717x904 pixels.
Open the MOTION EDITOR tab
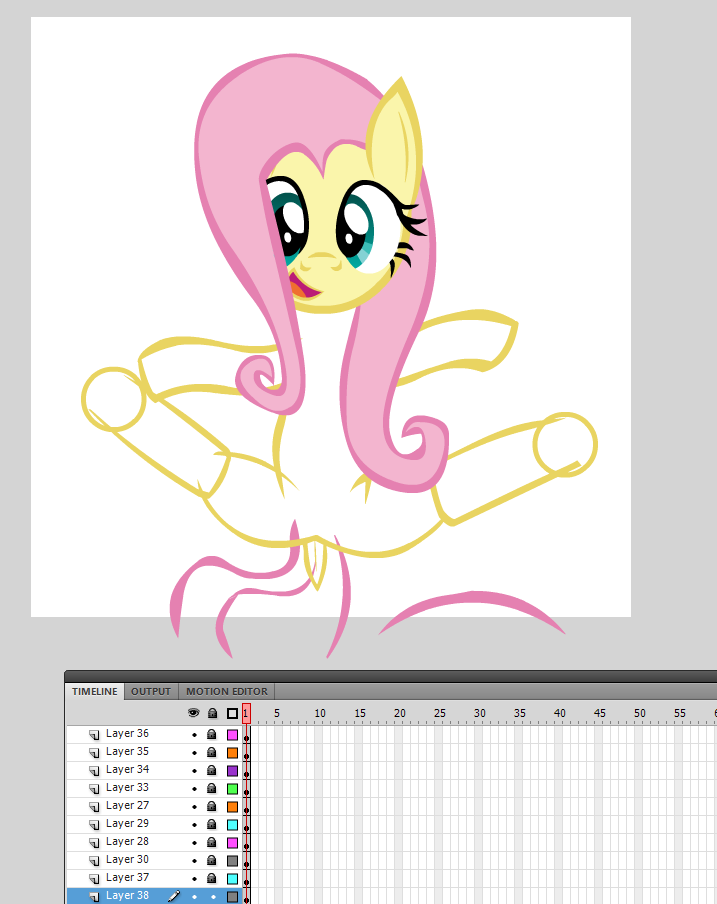[227, 691]
